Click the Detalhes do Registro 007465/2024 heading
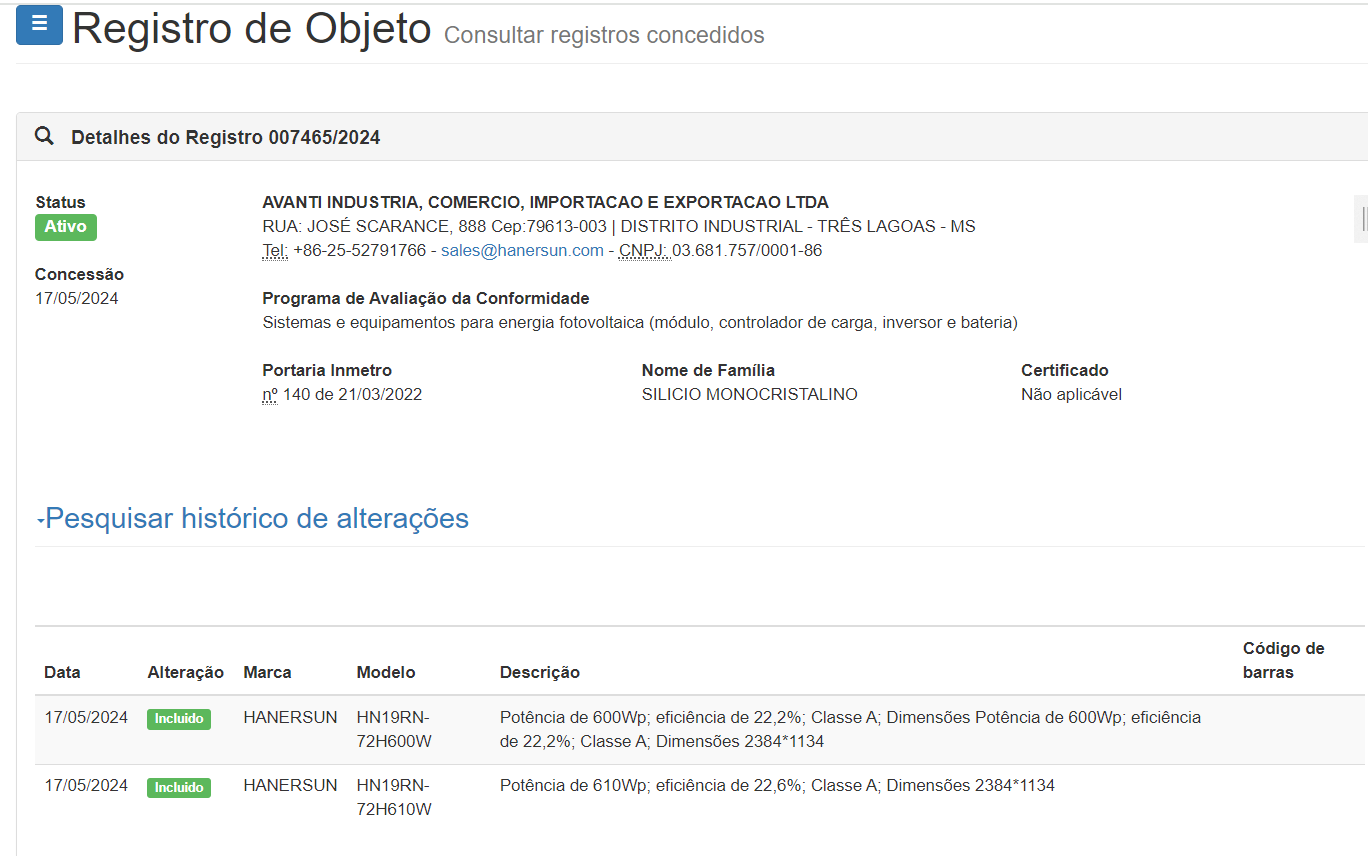1368x856 pixels. (225, 138)
